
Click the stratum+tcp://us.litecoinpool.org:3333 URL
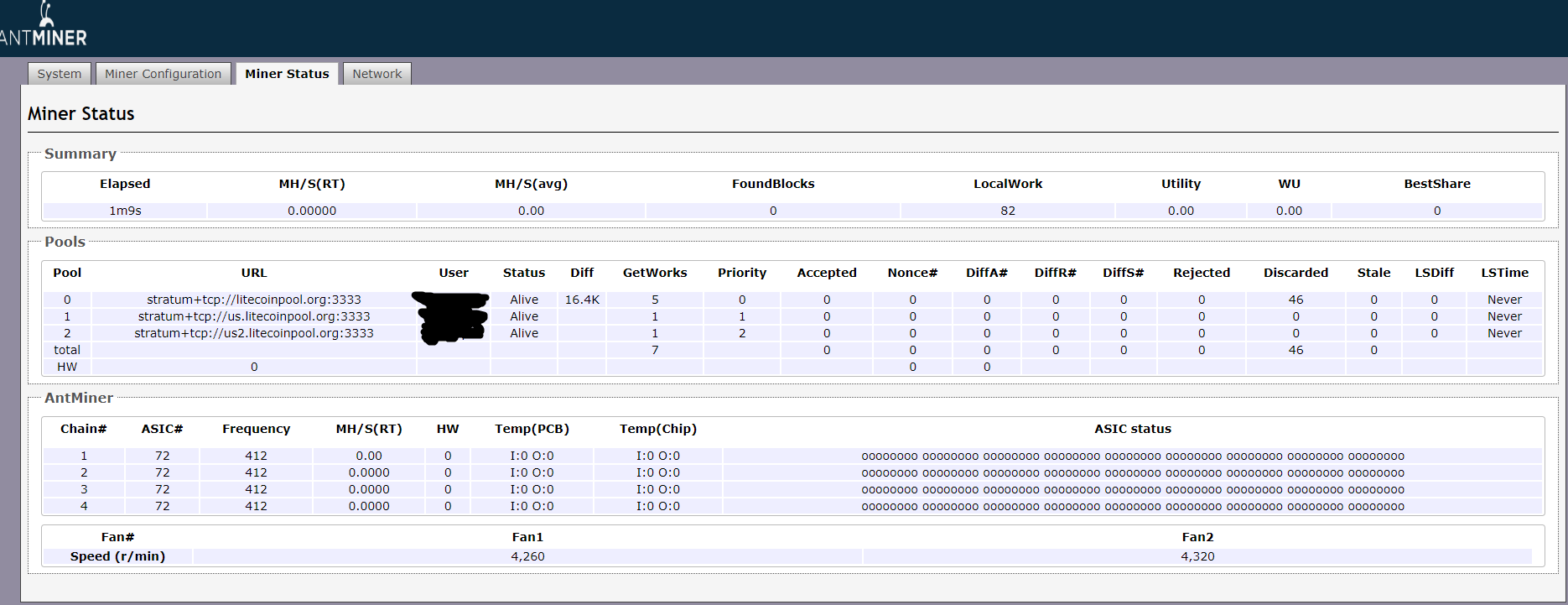[x=254, y=316]
